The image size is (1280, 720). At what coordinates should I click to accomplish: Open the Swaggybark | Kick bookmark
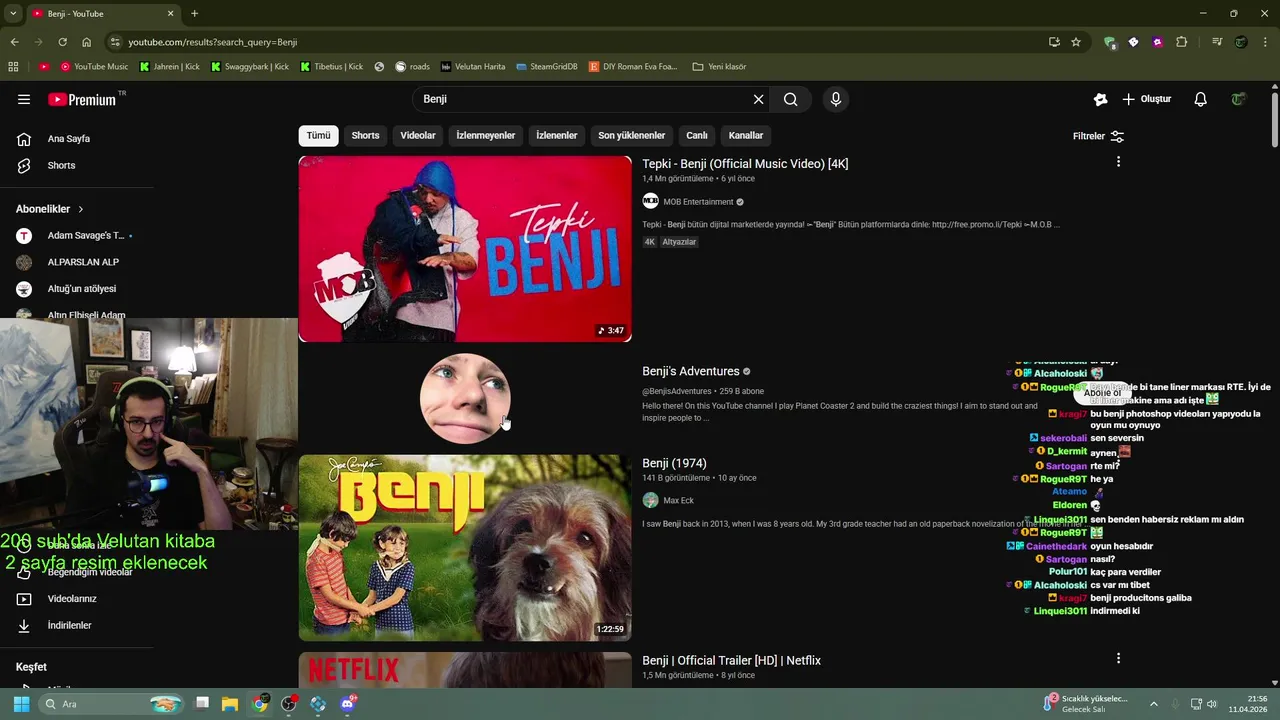click(x=249, y=67)
